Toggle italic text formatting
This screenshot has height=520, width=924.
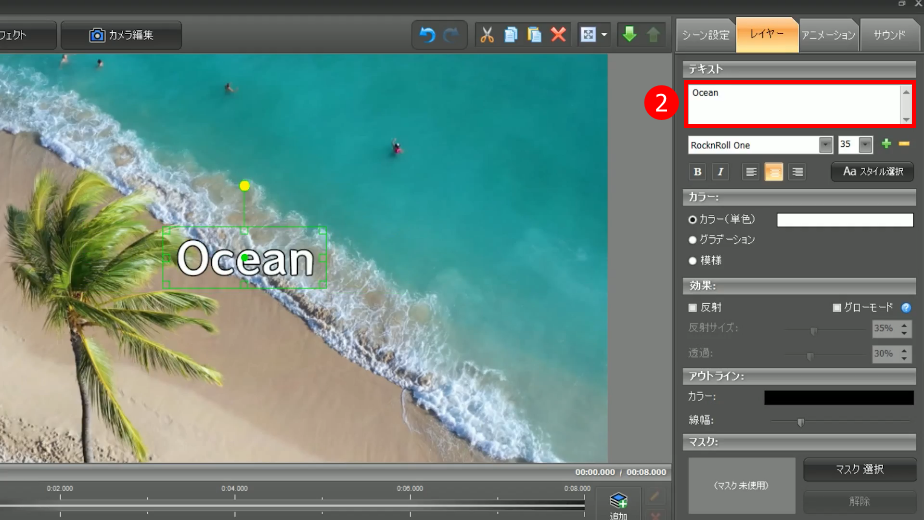coord(719,172)
